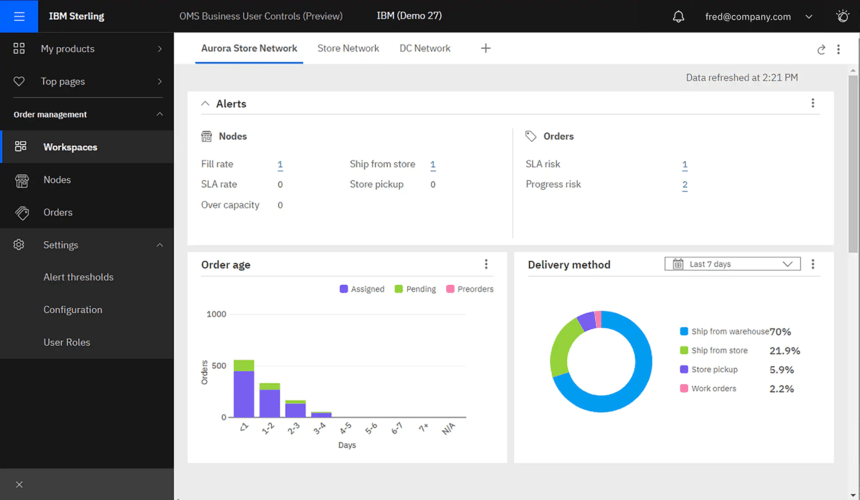The image size is (860, 500).
Task: Click the My products grid icon
Action: 19,49
